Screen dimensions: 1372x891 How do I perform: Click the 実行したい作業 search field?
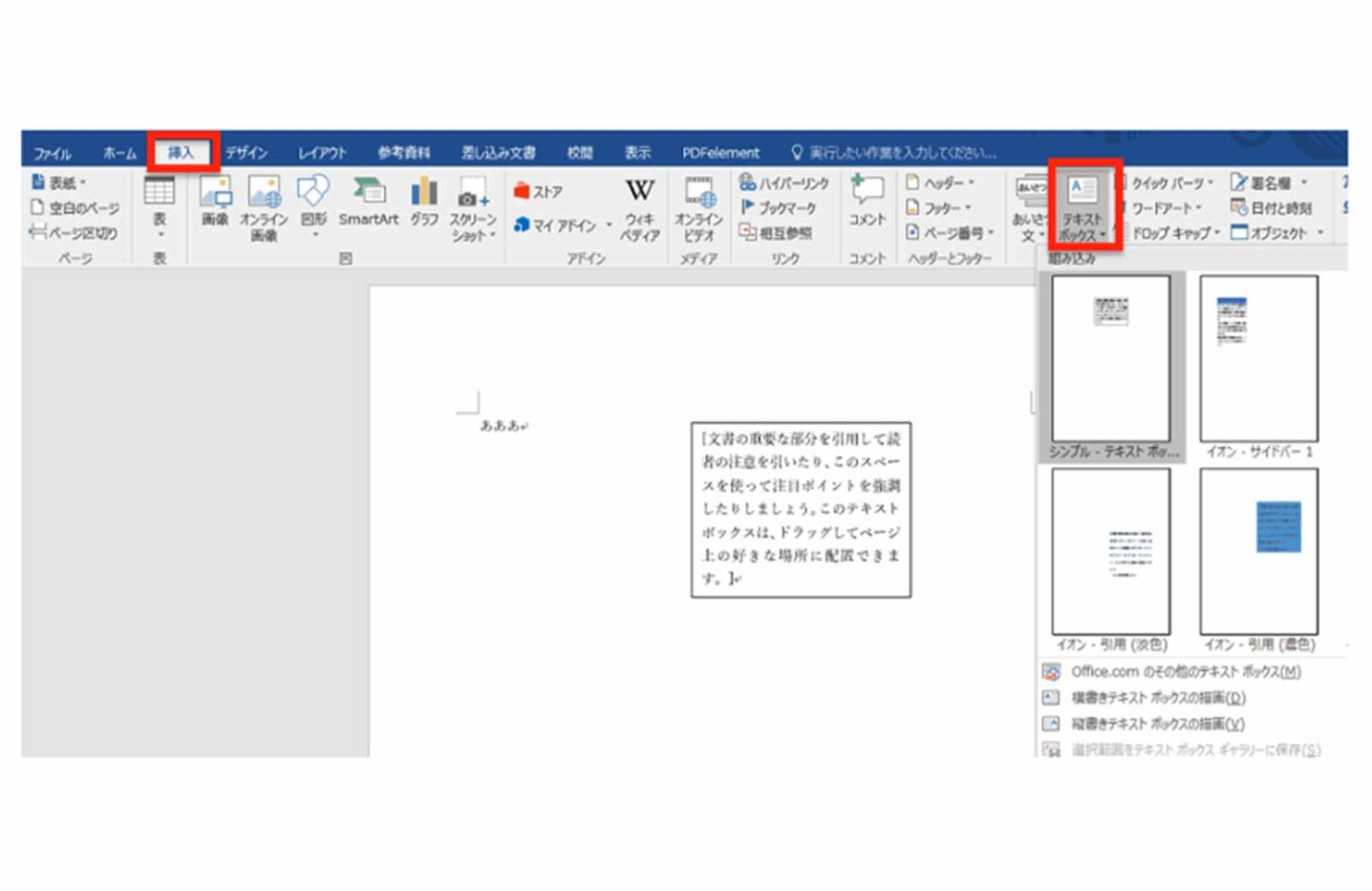pyautogui.click(x=895, y=153)
